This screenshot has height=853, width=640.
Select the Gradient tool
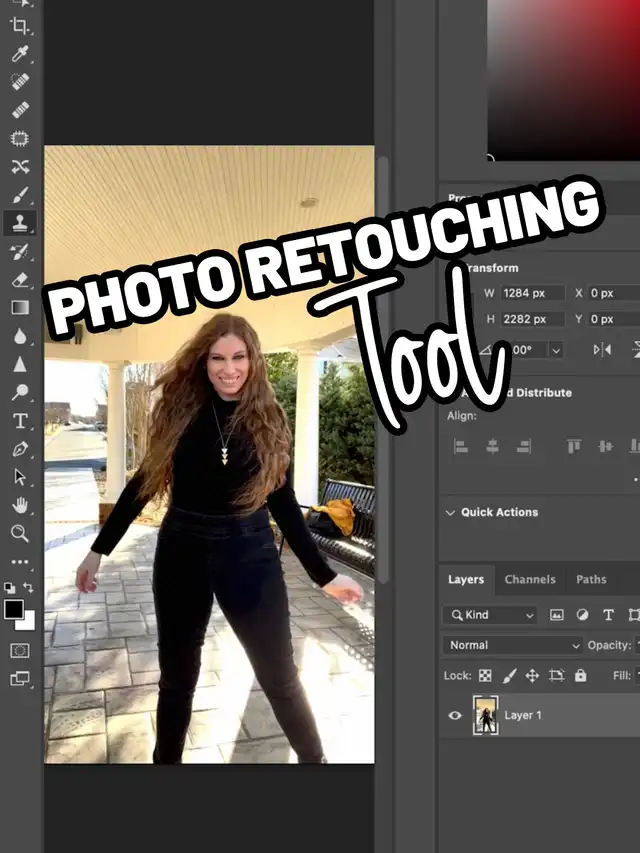click(x=20, y=308)
